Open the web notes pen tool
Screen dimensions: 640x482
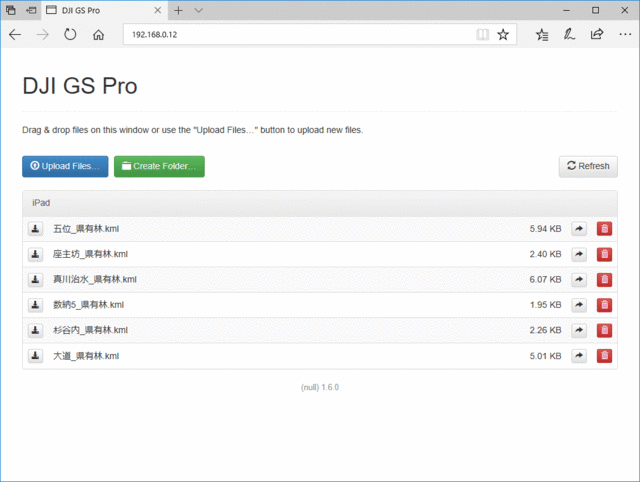tap(569, 35)
